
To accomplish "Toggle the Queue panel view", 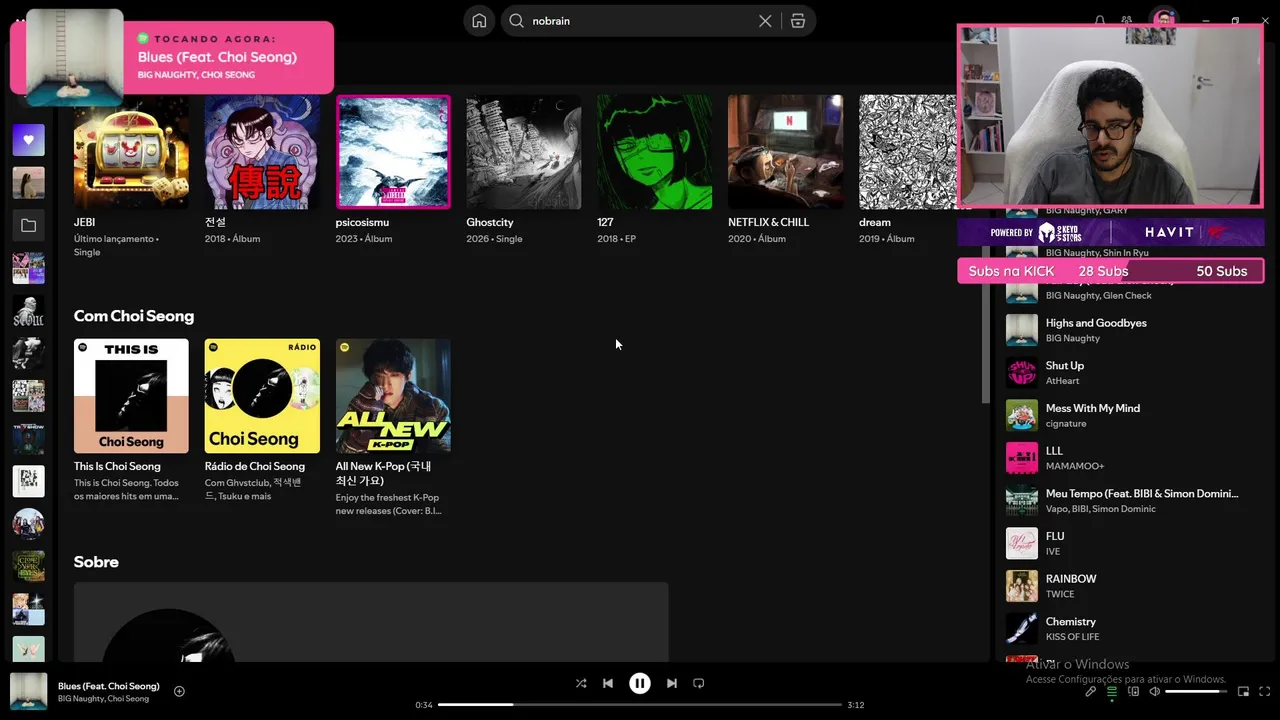I will point(1112,691).
